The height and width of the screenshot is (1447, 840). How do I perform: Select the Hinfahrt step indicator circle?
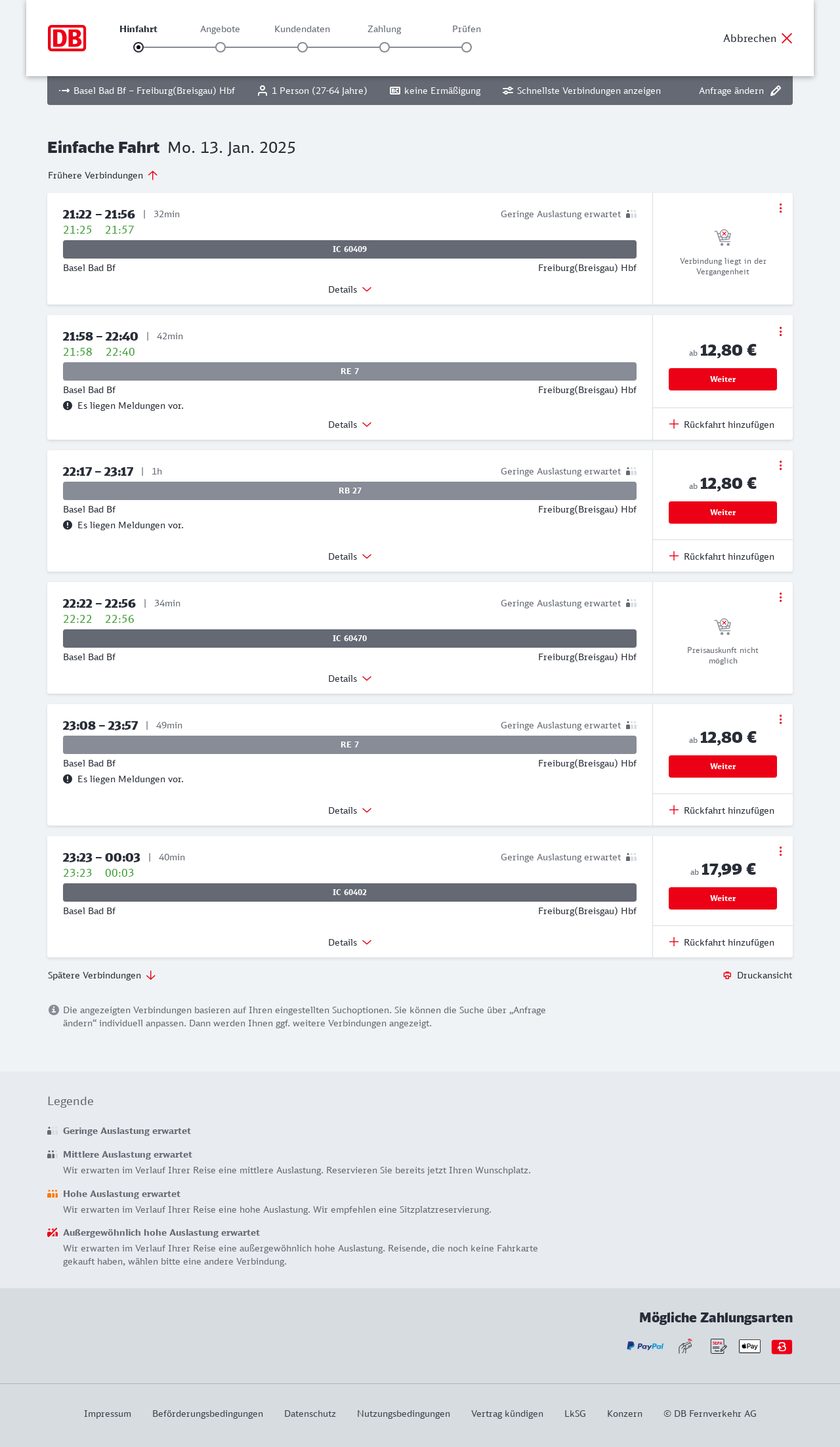coord(138,47)
